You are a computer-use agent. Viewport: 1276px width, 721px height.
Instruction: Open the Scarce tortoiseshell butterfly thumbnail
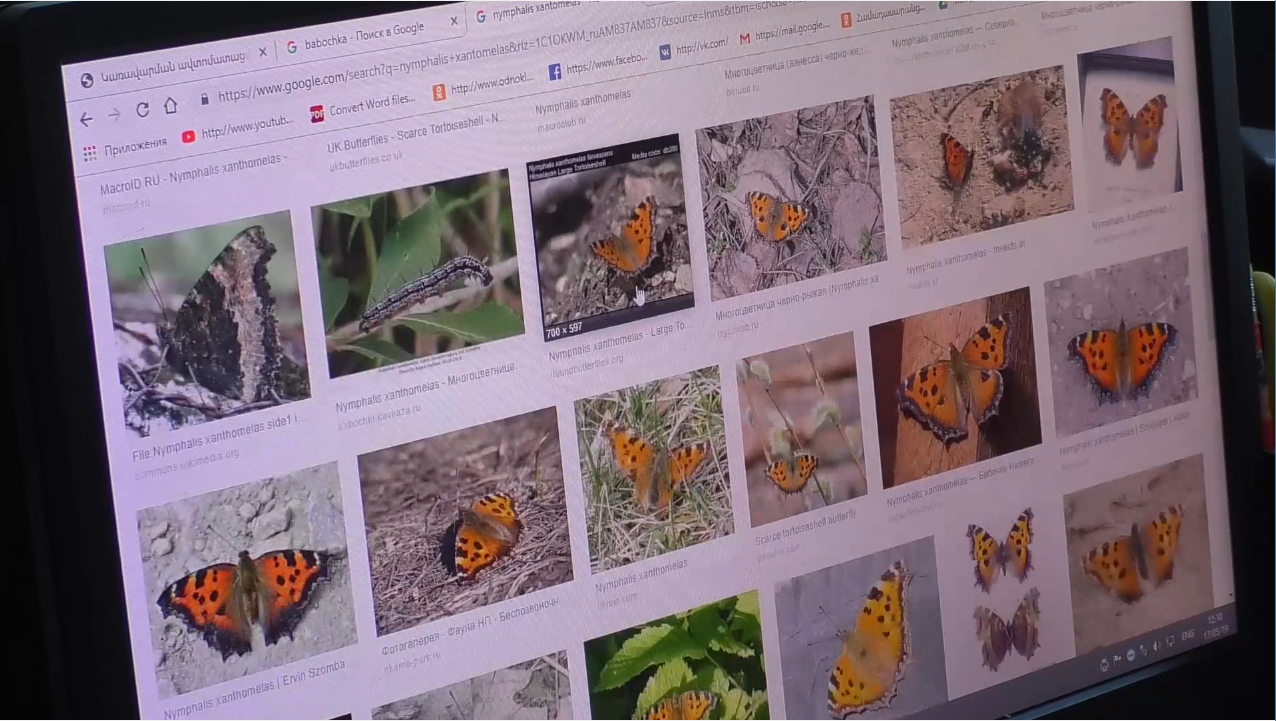(802, 430)
